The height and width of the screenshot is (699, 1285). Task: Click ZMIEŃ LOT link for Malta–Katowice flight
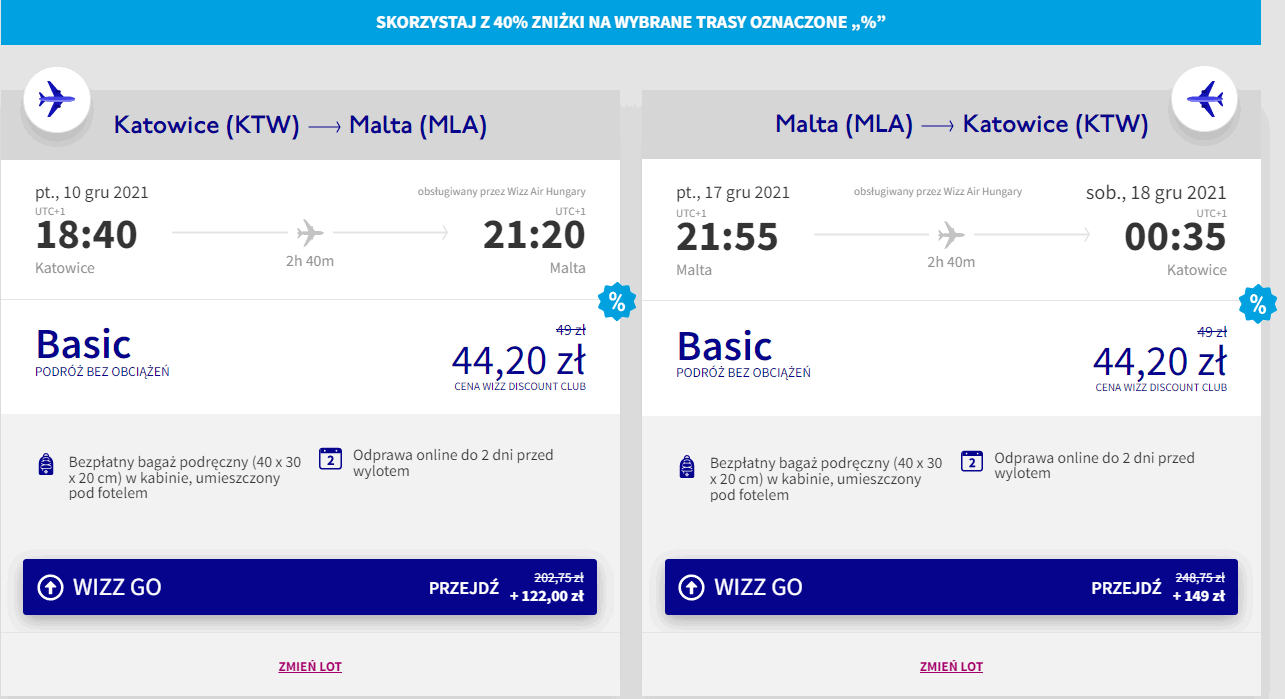click(x=951, y=667)
